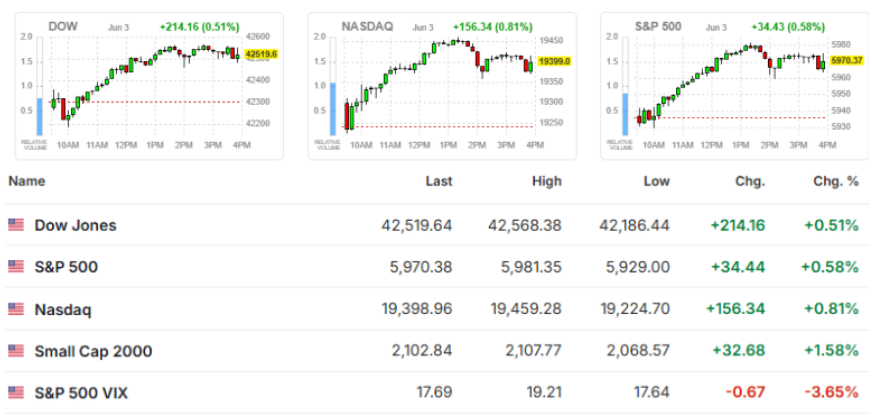Click VIX high value 19.21
The width and height of the screenshot is (872, 418).
(x=544, y=393)
